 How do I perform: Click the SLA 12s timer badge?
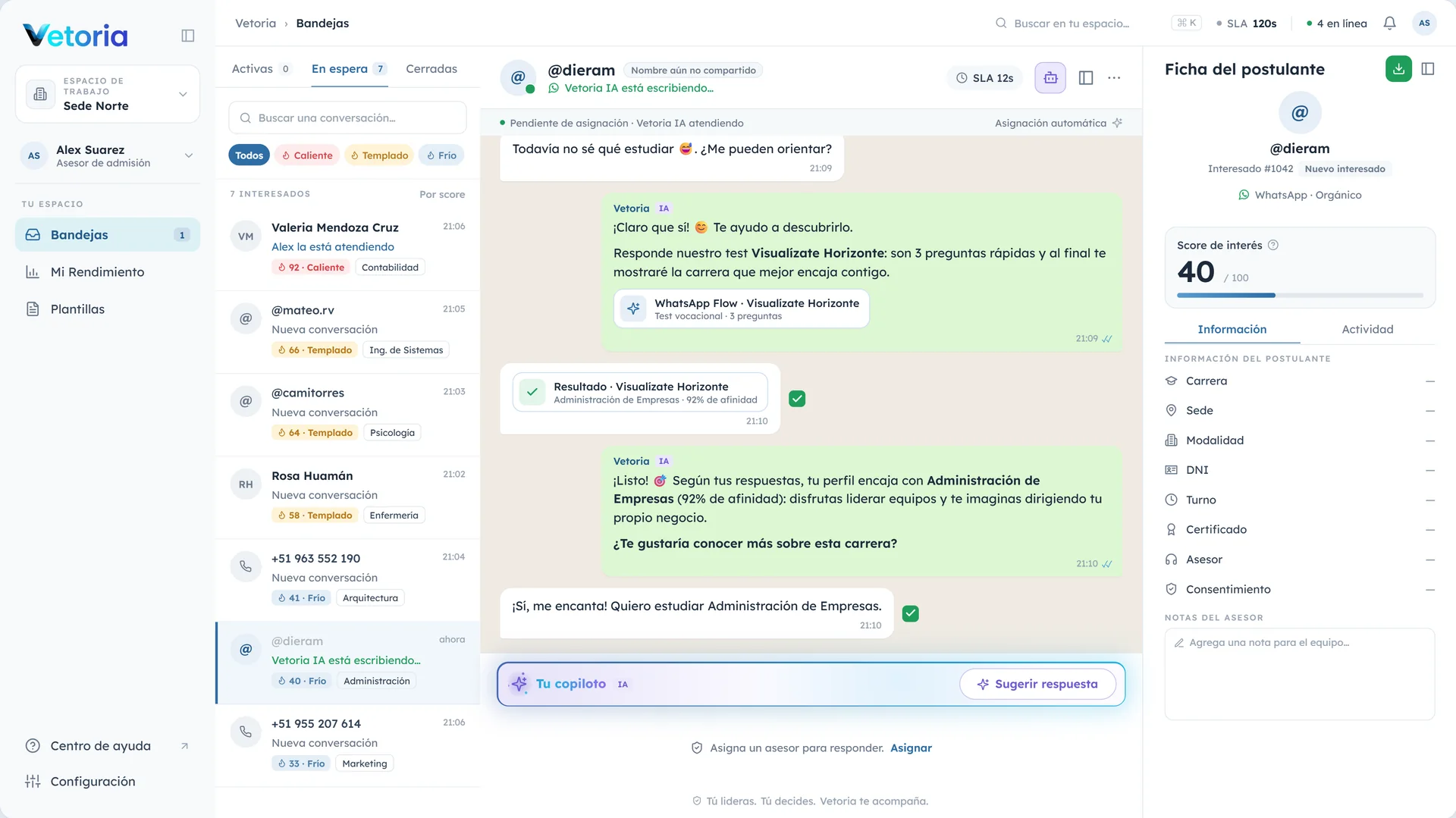click(x=984, y=78)
